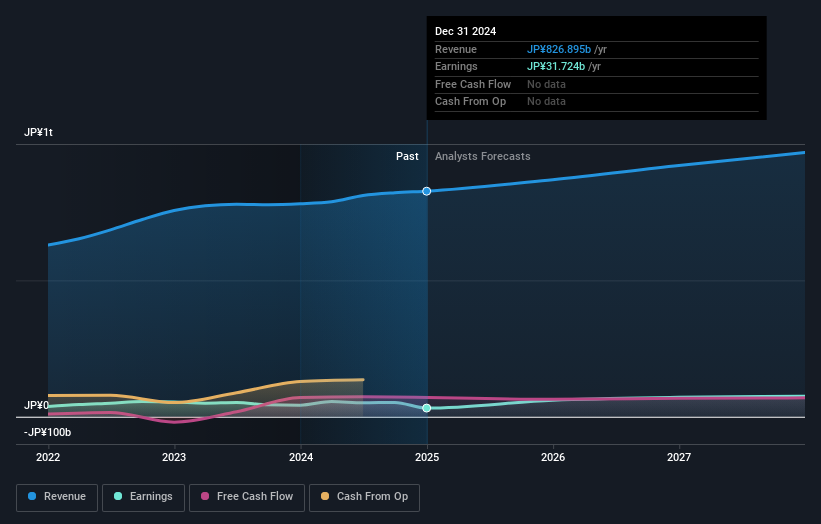Click the Free Cash Flow row in tooltip
The height and width of the screenshot is (524, 821).
pos(596,84)
